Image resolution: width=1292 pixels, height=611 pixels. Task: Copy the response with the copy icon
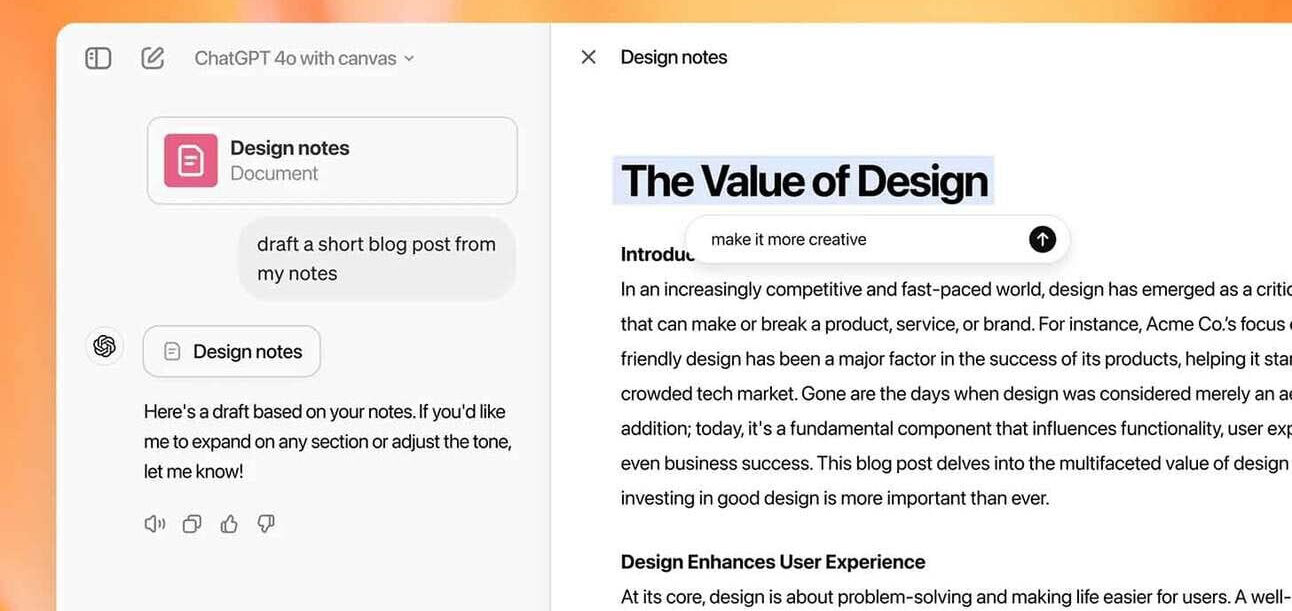coord(192,524)
